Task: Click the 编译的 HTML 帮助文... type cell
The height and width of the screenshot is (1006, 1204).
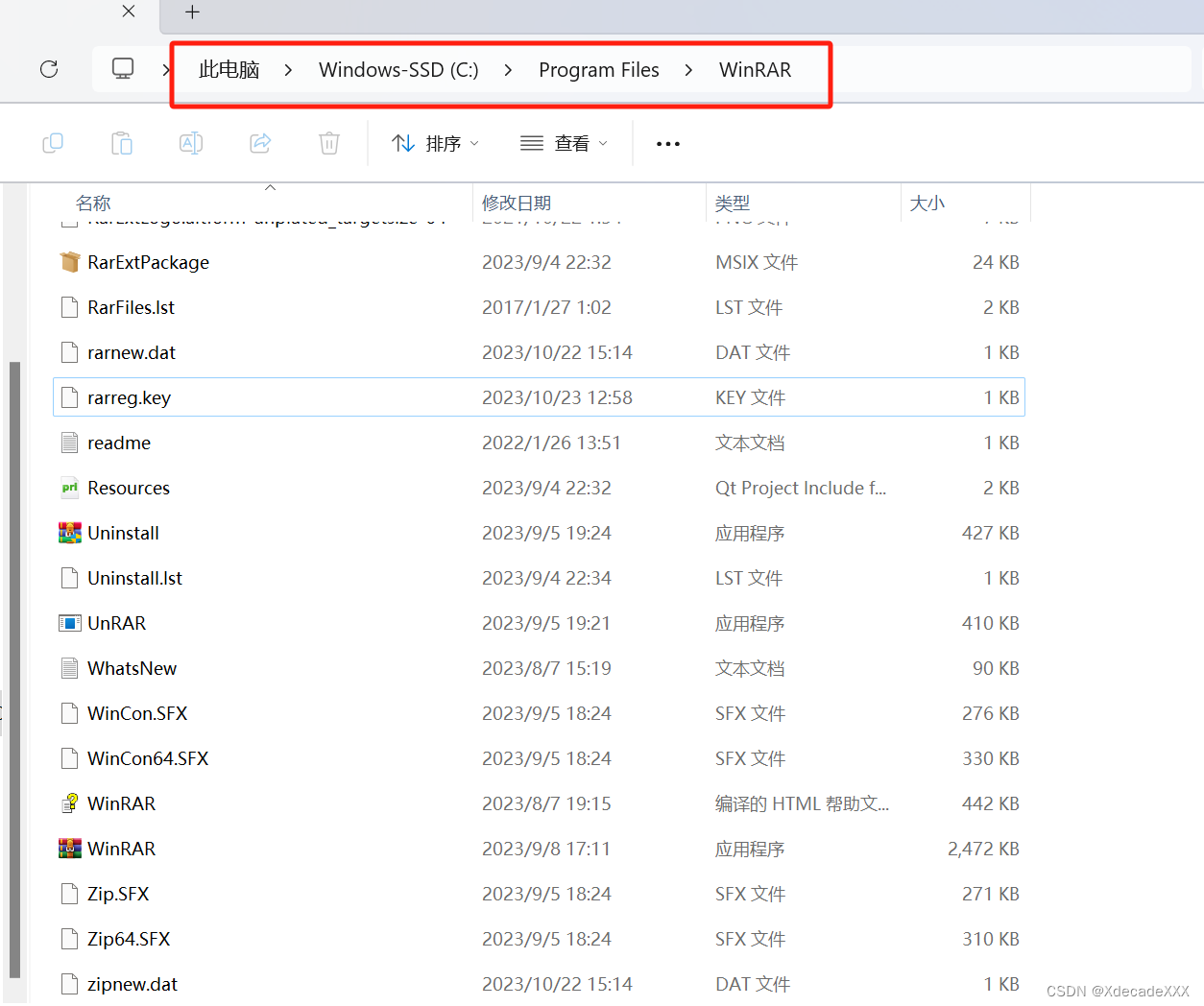Action: 802,803
